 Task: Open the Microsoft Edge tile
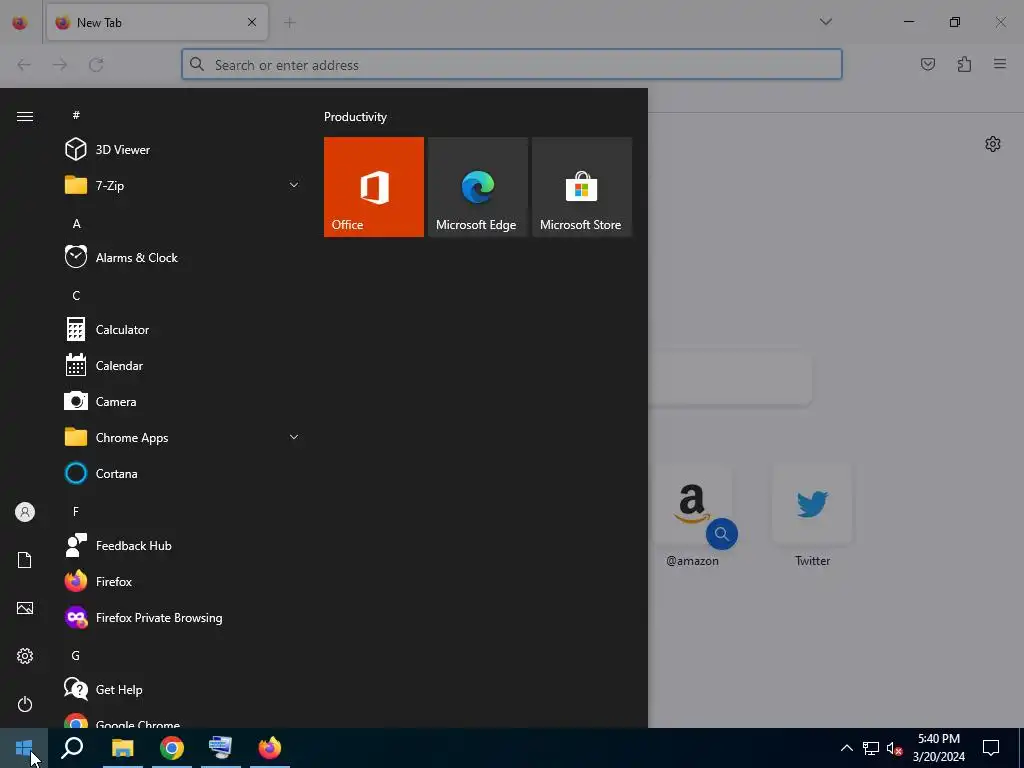(477, 187)
